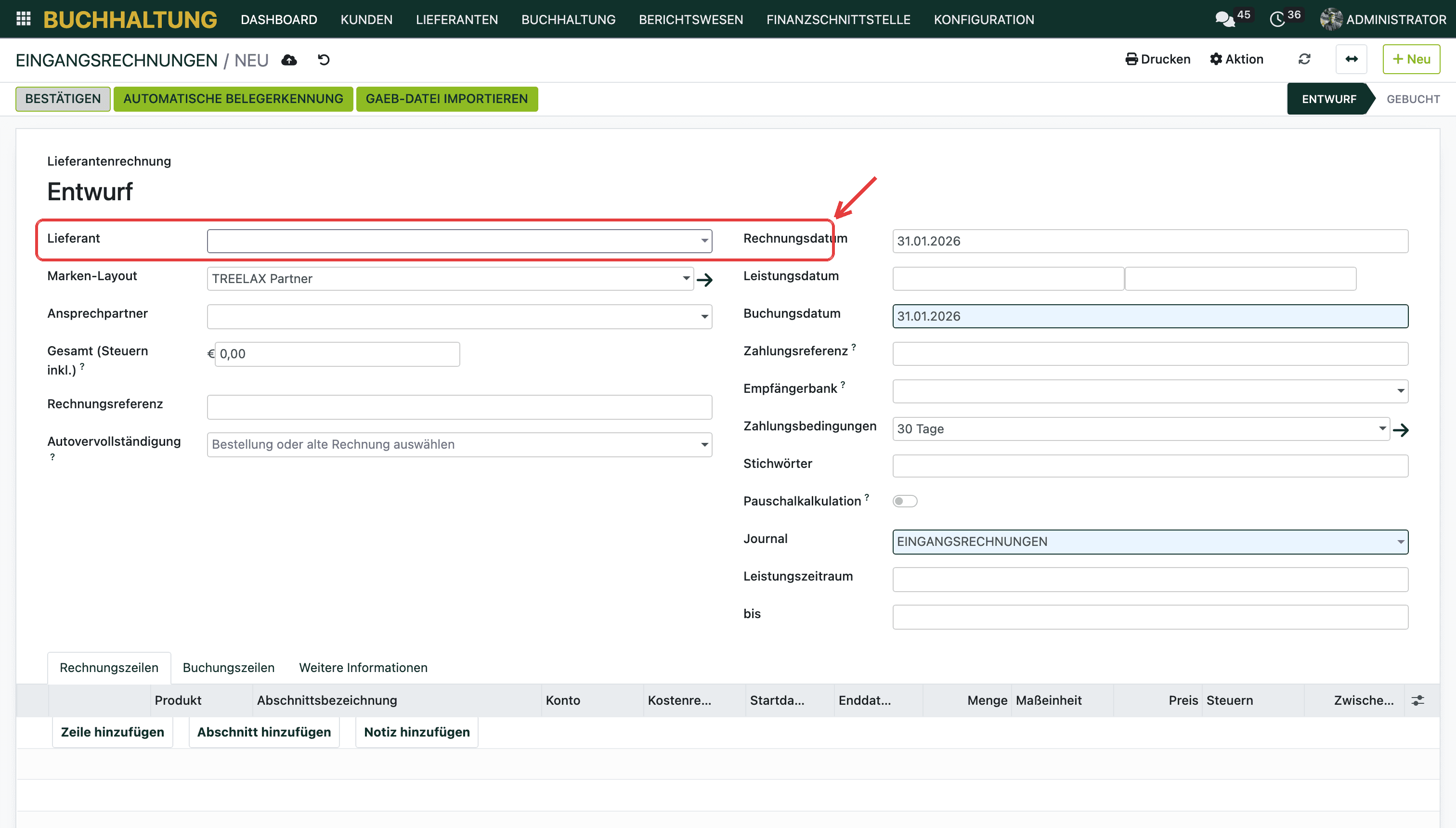Click the help mark next to Empfängerbank

click(843, 385)
